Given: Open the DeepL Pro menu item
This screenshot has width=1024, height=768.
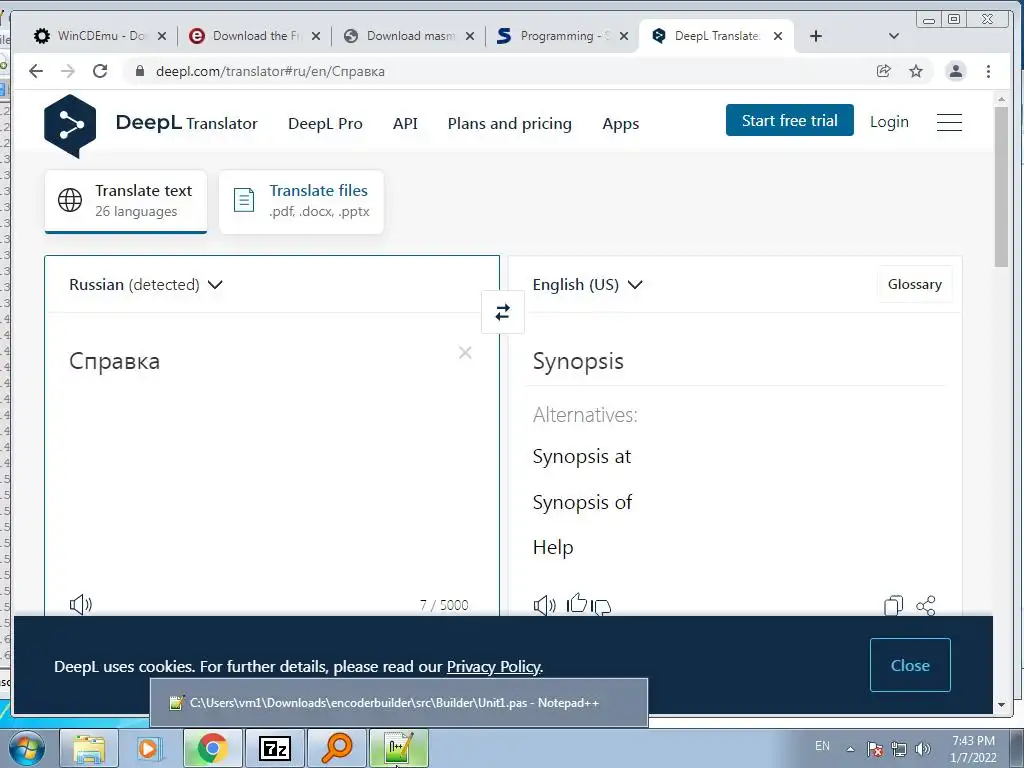Looking at the screenshot, I should 325,123.
